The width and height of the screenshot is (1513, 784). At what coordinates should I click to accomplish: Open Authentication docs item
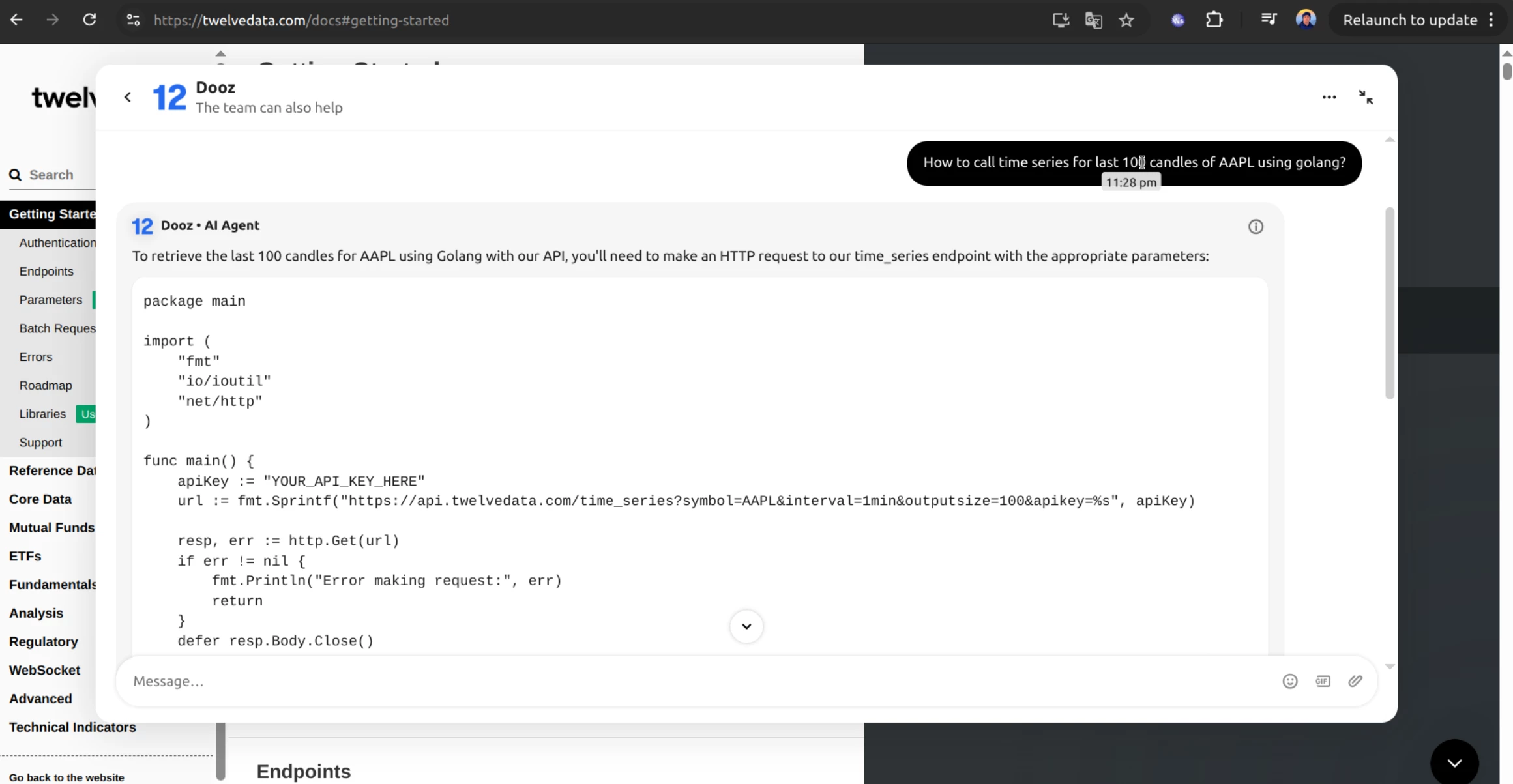[x=57, y=243]
